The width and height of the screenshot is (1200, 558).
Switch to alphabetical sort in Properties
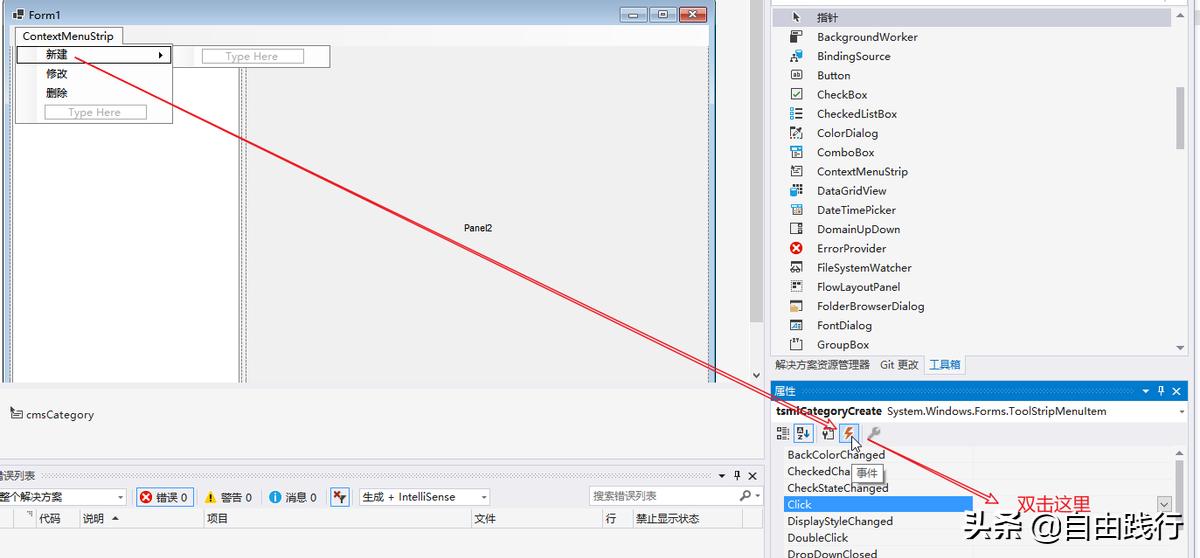pos(804,433)
